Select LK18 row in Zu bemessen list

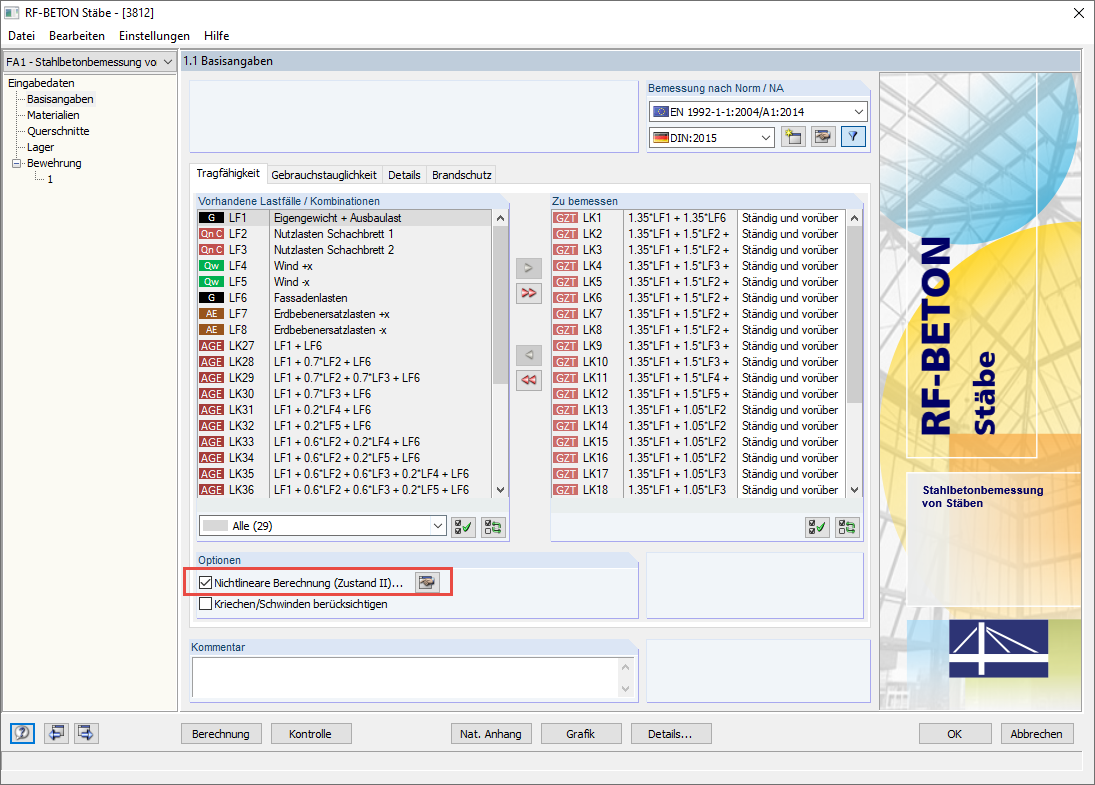(x=699, y=490)
